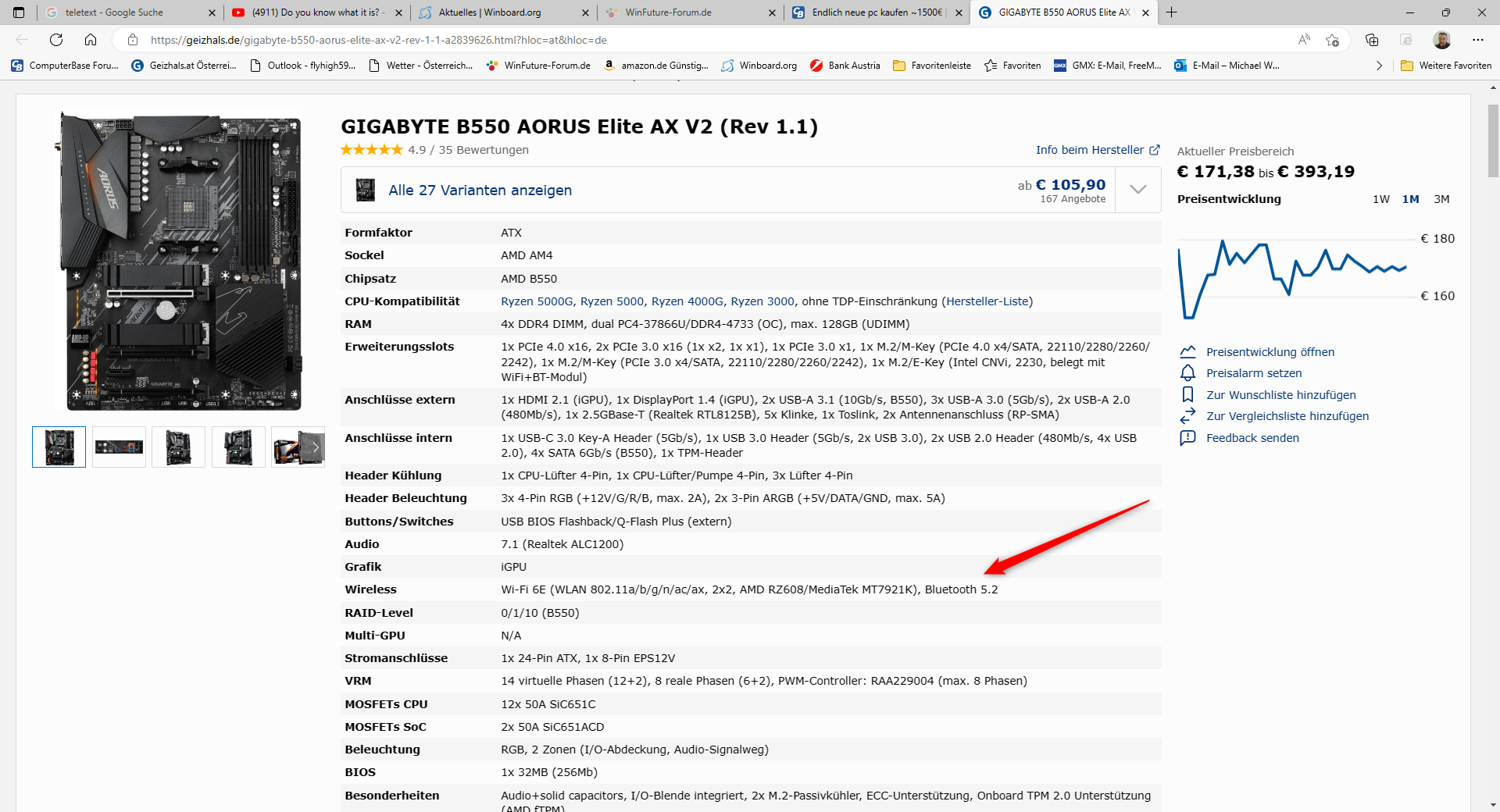
Task: View site information lock icon
Action: [x=133, y=40]
